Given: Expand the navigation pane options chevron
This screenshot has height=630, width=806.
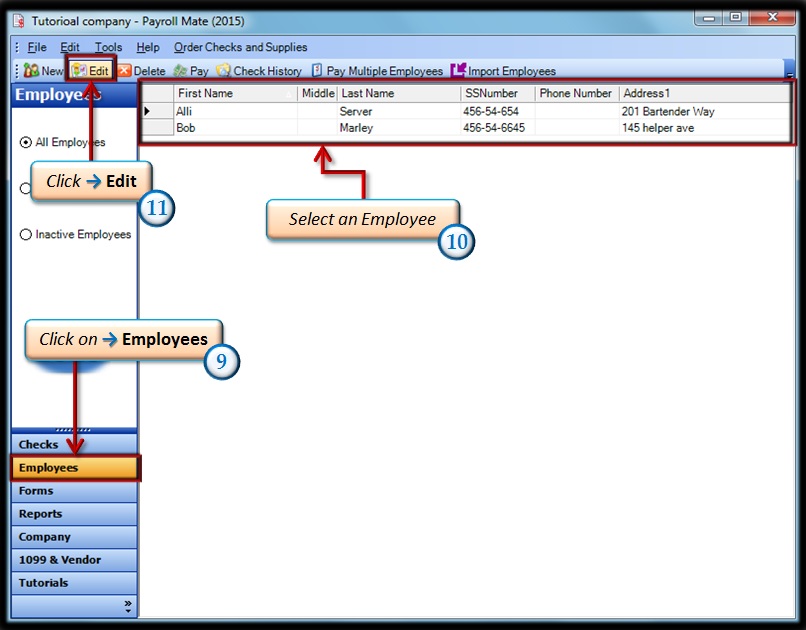Looking at the screenshot, I should pyautogui.click(x=128, y=605).
